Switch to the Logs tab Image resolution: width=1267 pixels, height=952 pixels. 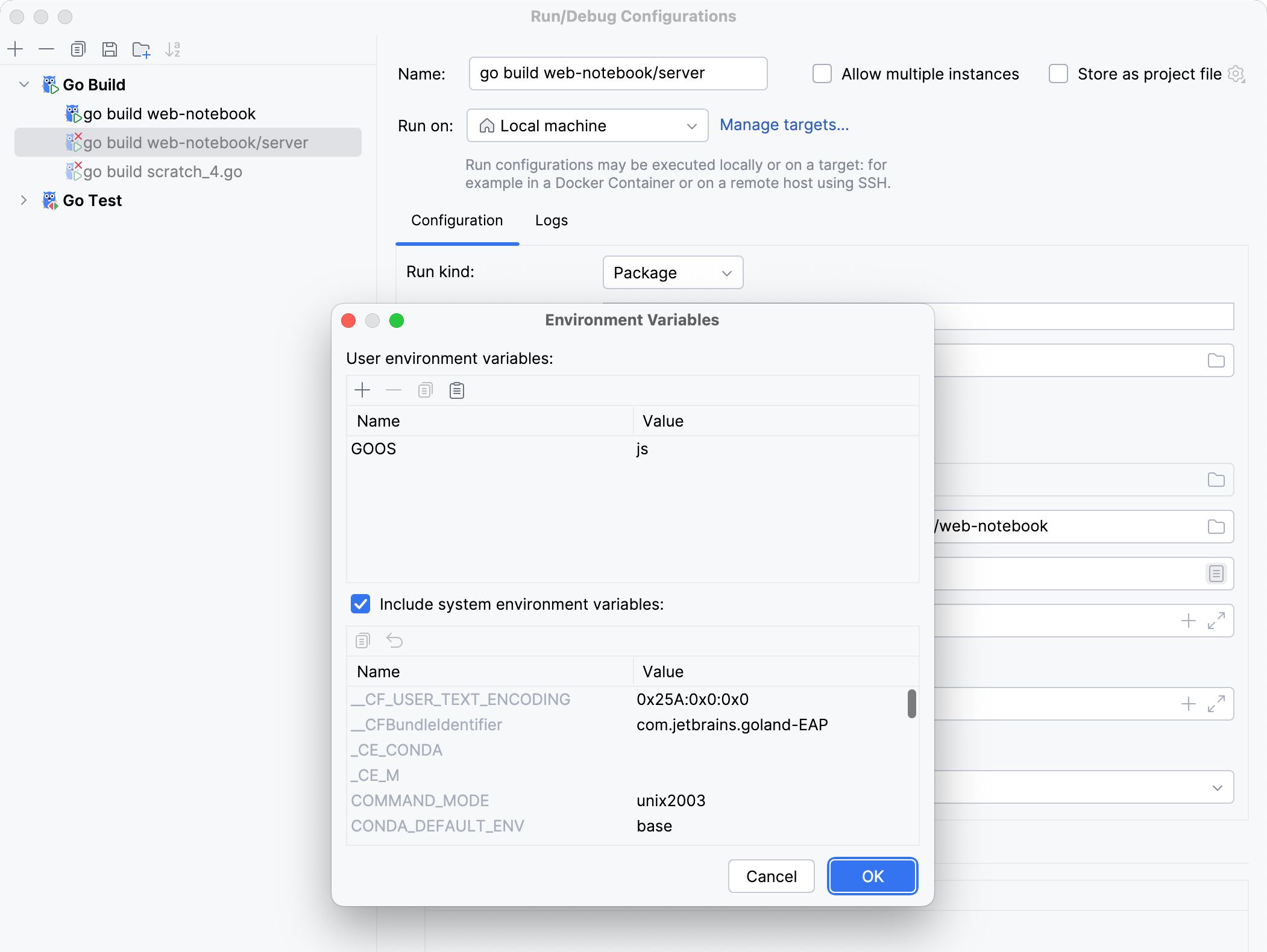tap(551, 221)
